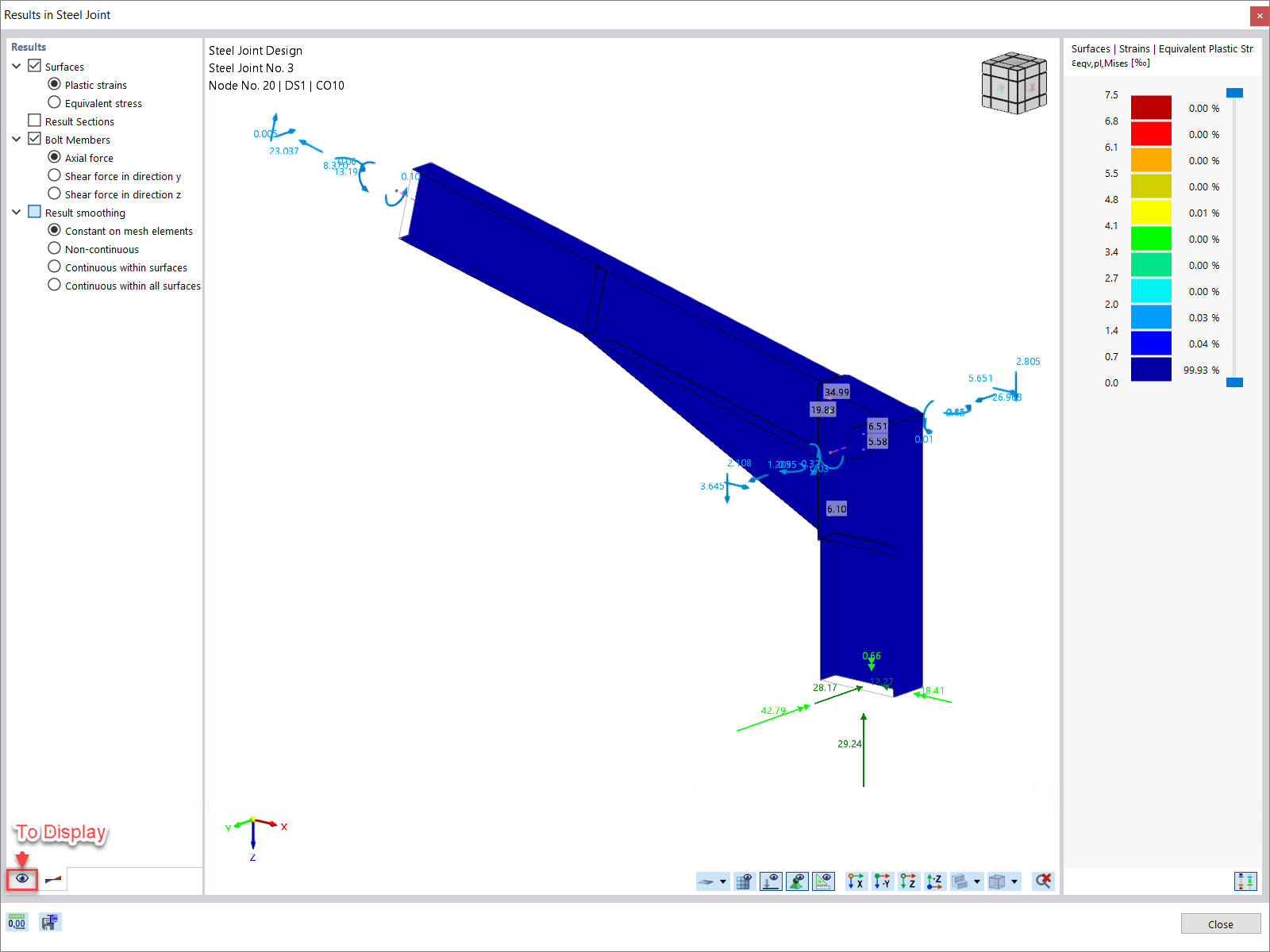This screenshot has width=1270, height=952.
Task: Click the 29.24 support reaction value
Action: tap(849, 744)
